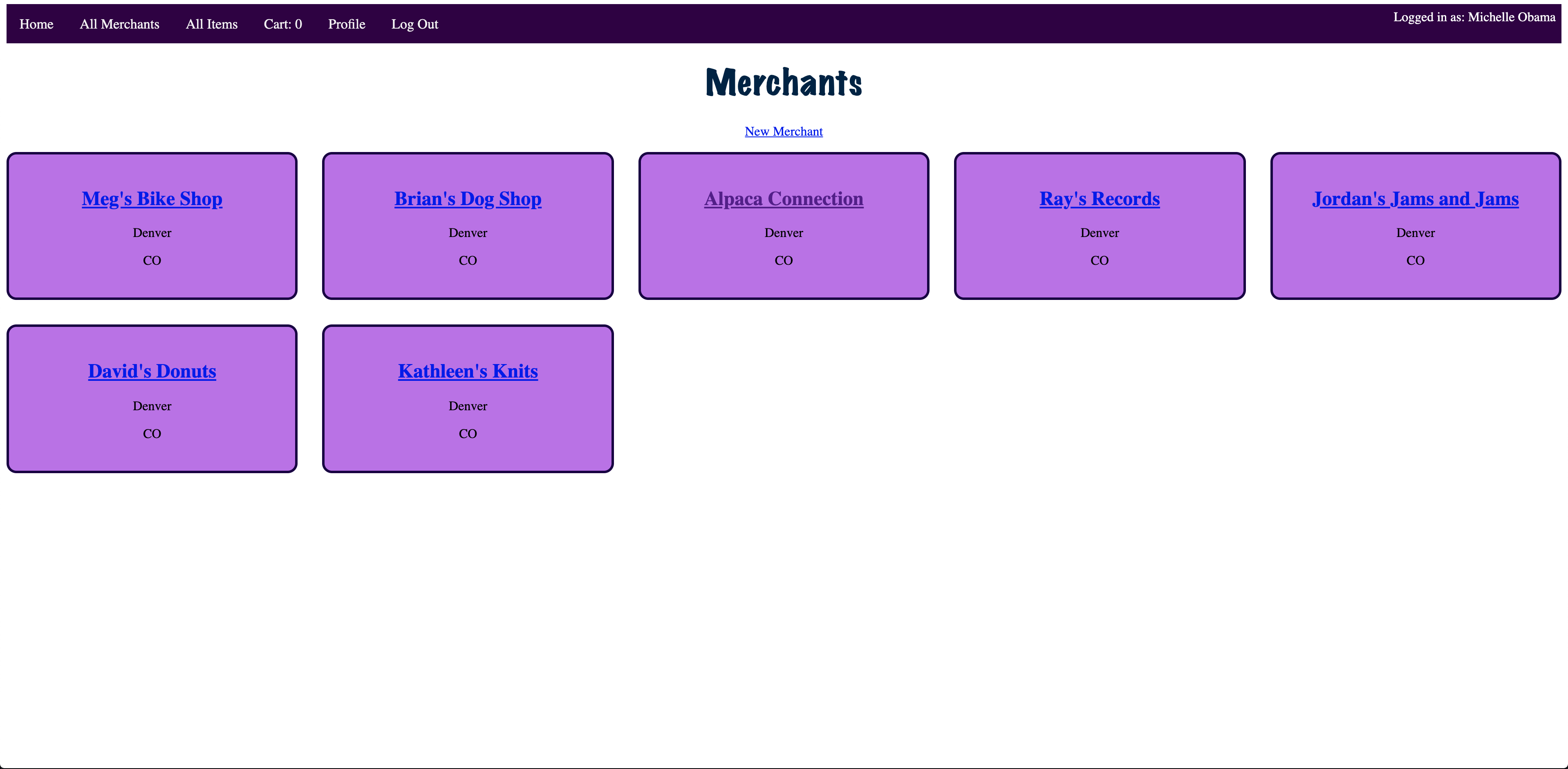Screen dimensions: 1568x769
Task: View the cart showing Cart: 0
Action: click(x=282, y=25)
